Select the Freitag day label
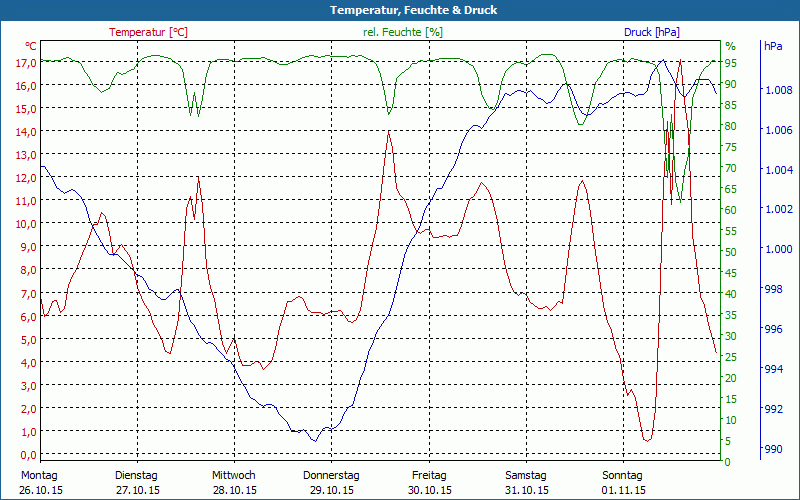Image resolution: width=800 pixels, height=500 pixels. tap(428, 475)
